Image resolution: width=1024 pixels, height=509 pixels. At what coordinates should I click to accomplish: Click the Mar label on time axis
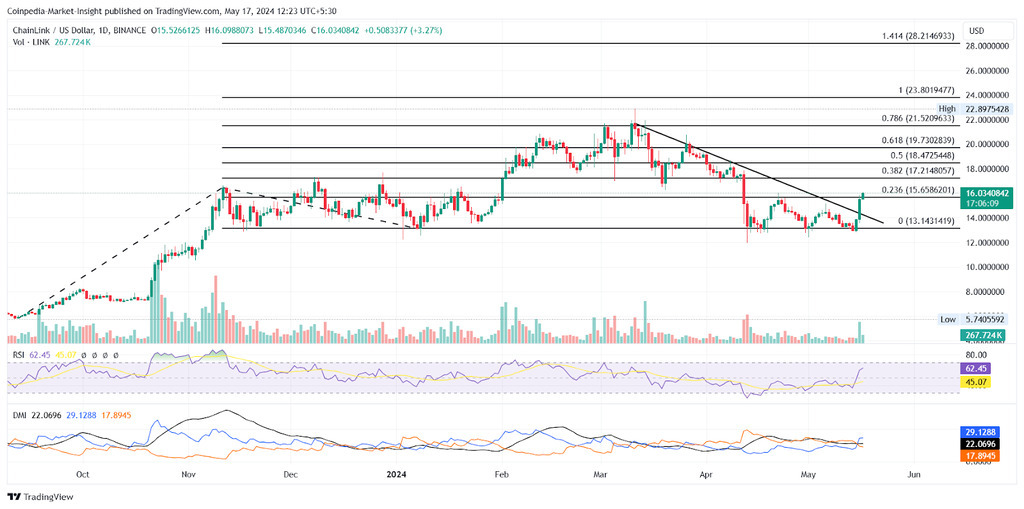(x=600, y=476)
